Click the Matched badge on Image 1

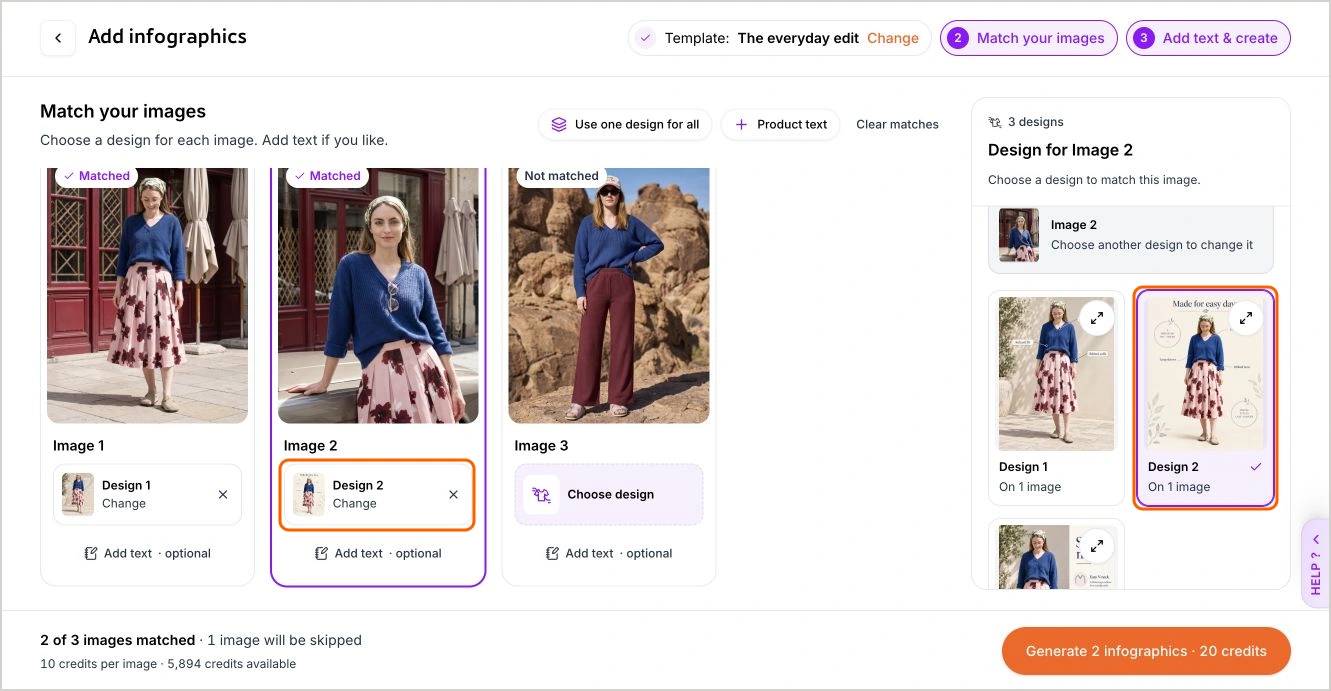tap(96, 176)
